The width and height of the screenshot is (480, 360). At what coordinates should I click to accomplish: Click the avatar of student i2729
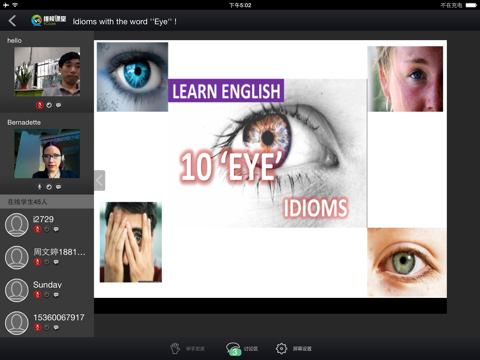[x=17, y=225]
